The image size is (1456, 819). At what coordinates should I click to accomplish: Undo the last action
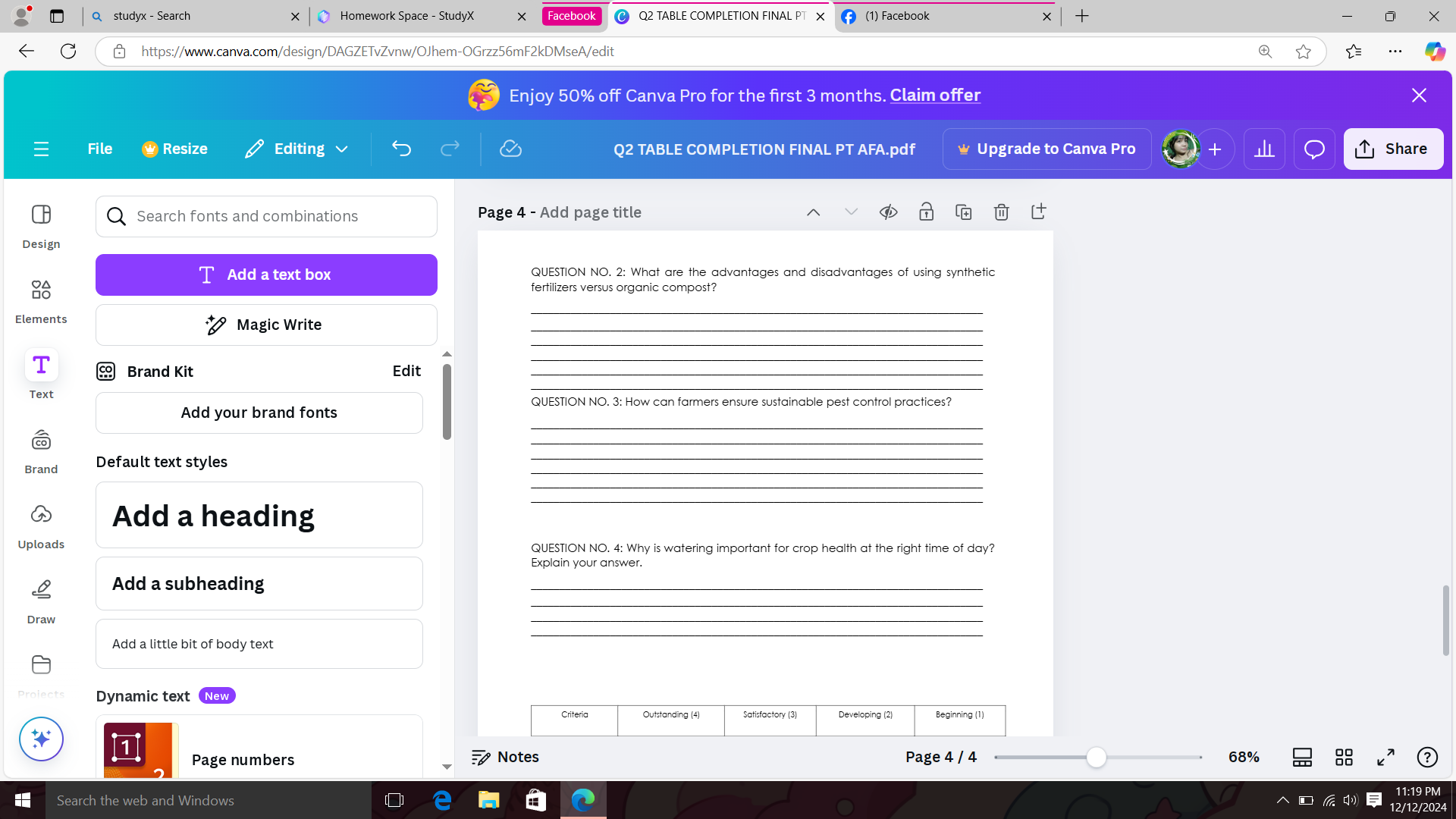[x=401, y=149]
